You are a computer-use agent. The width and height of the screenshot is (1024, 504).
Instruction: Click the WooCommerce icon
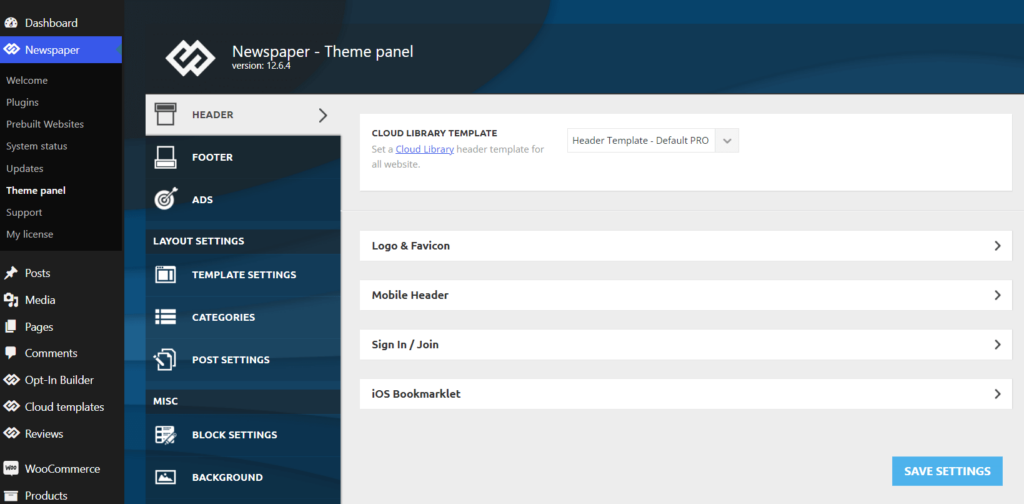pyautogui.click(x=10, y=469)
